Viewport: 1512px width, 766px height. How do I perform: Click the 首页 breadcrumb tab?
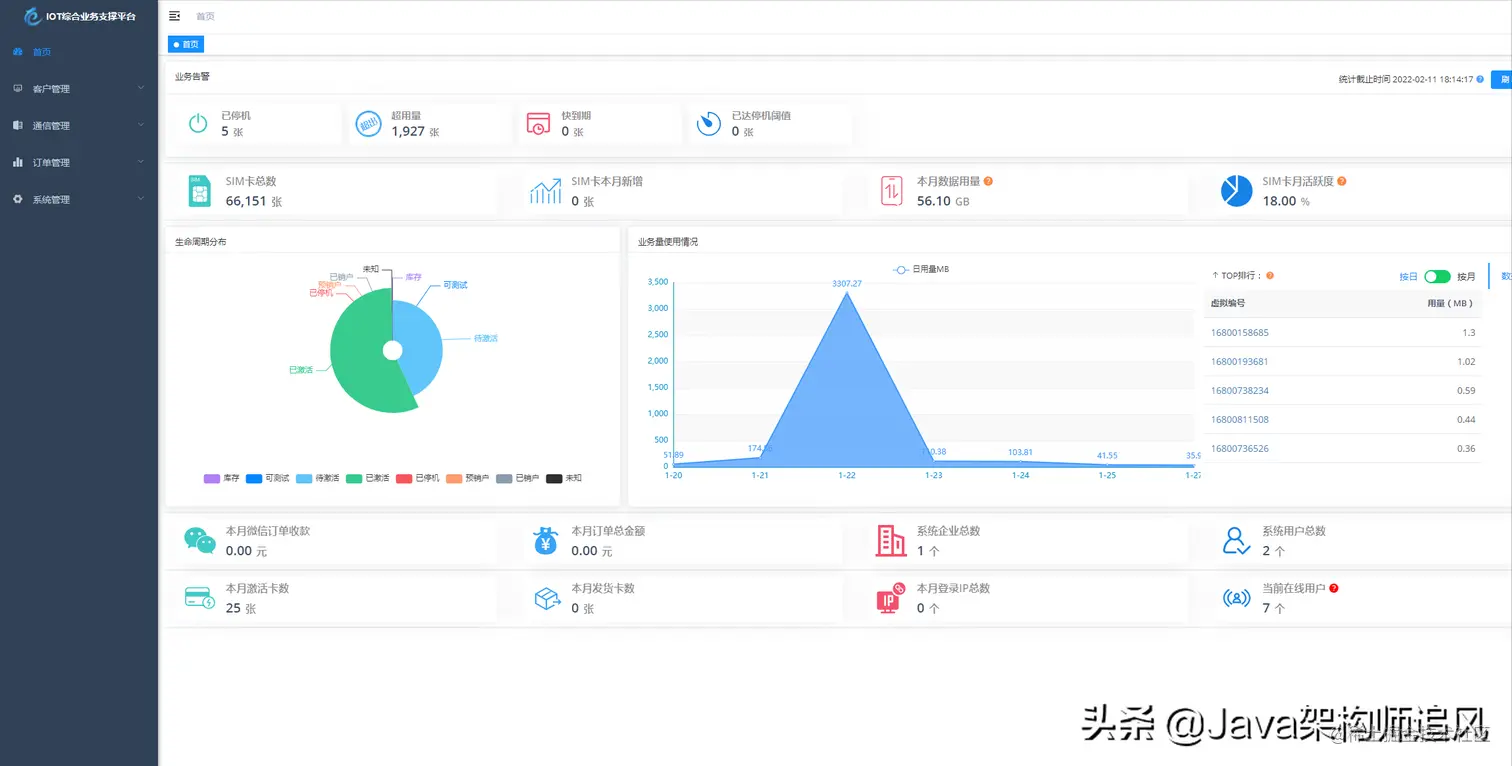click(x=185, y=44)
